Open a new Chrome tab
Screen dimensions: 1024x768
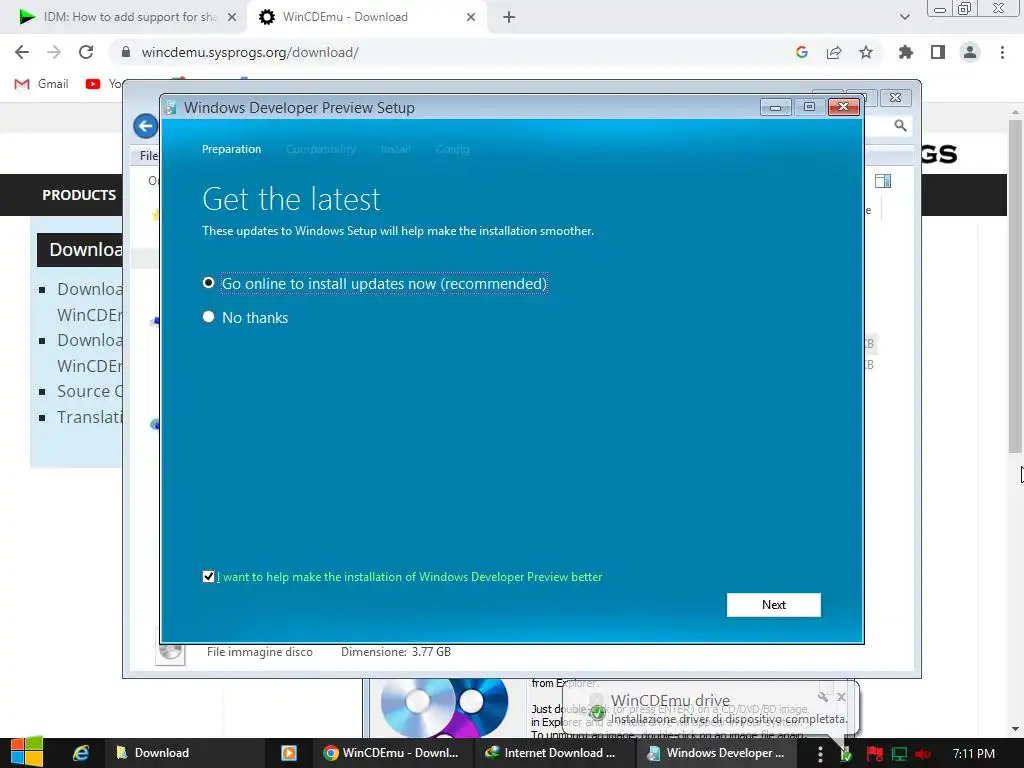509,17
